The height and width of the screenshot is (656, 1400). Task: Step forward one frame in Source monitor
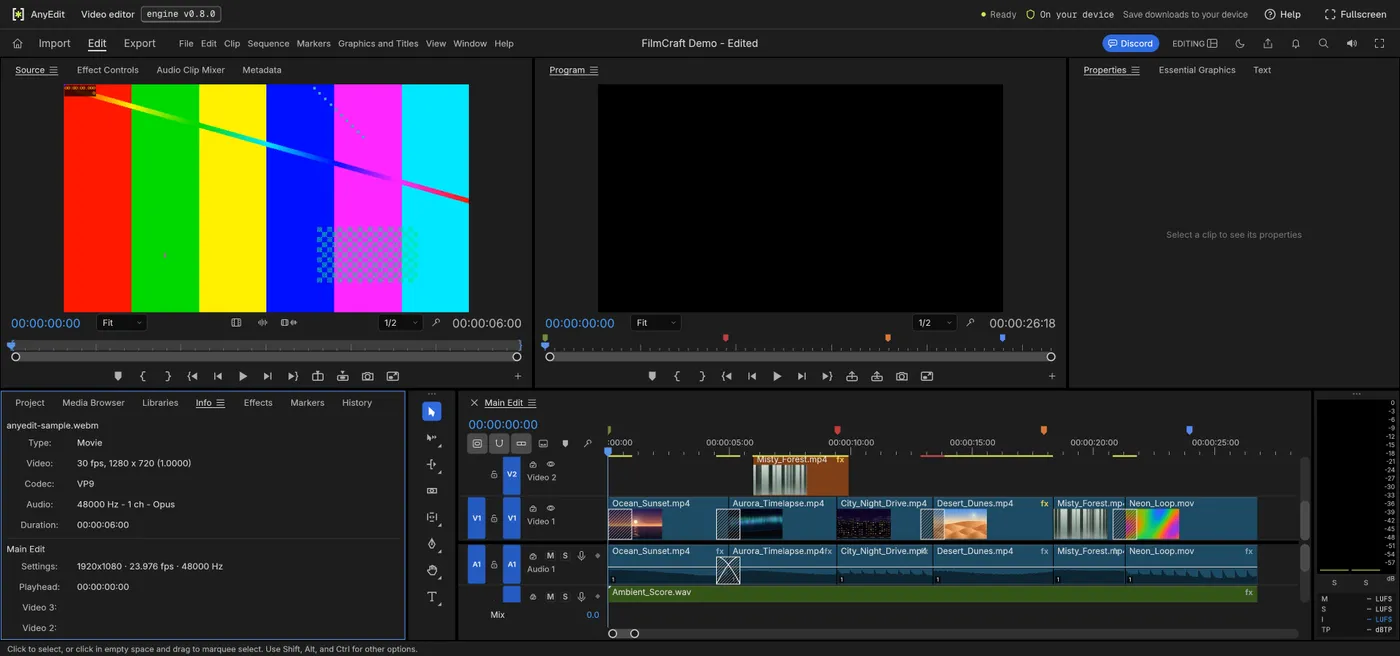pyautogui.click(x=267, y=376)
